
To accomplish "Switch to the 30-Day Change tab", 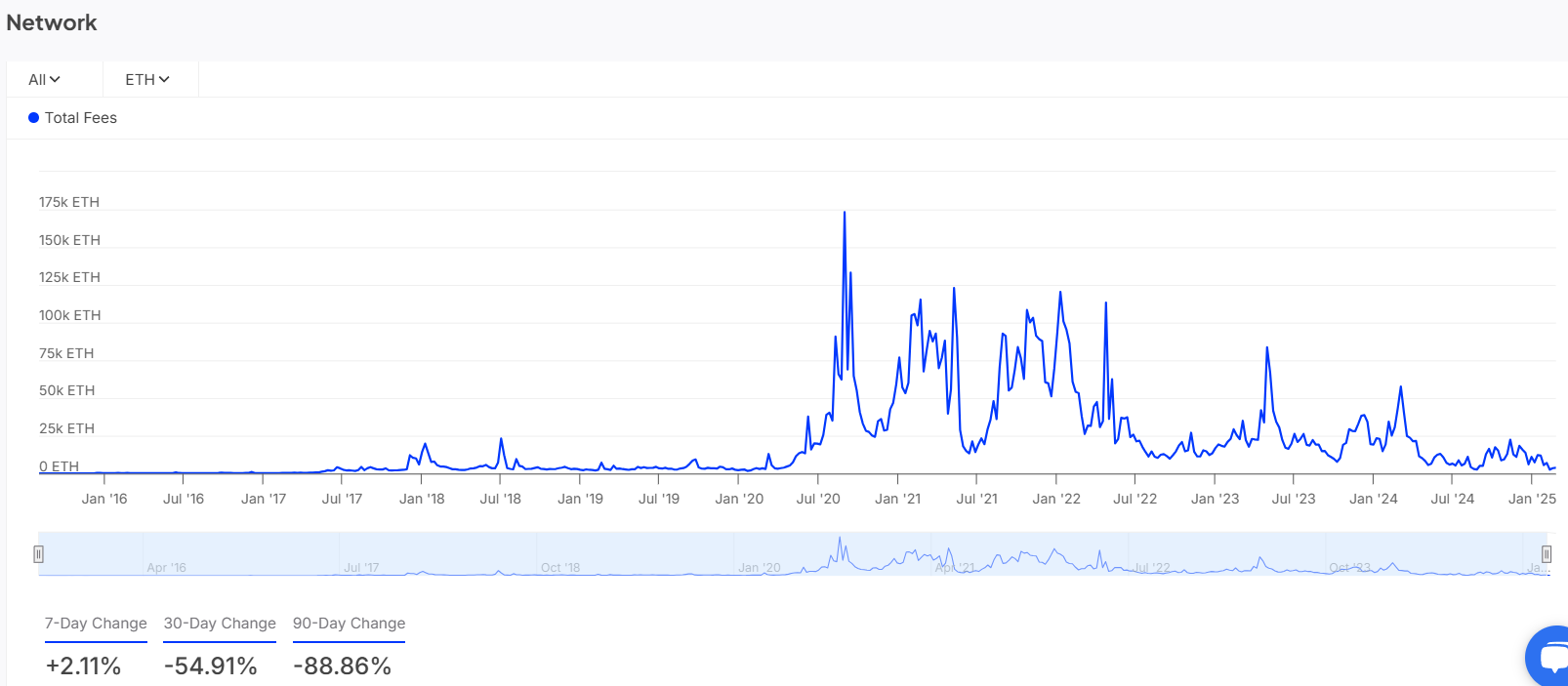I will point(220,624).
